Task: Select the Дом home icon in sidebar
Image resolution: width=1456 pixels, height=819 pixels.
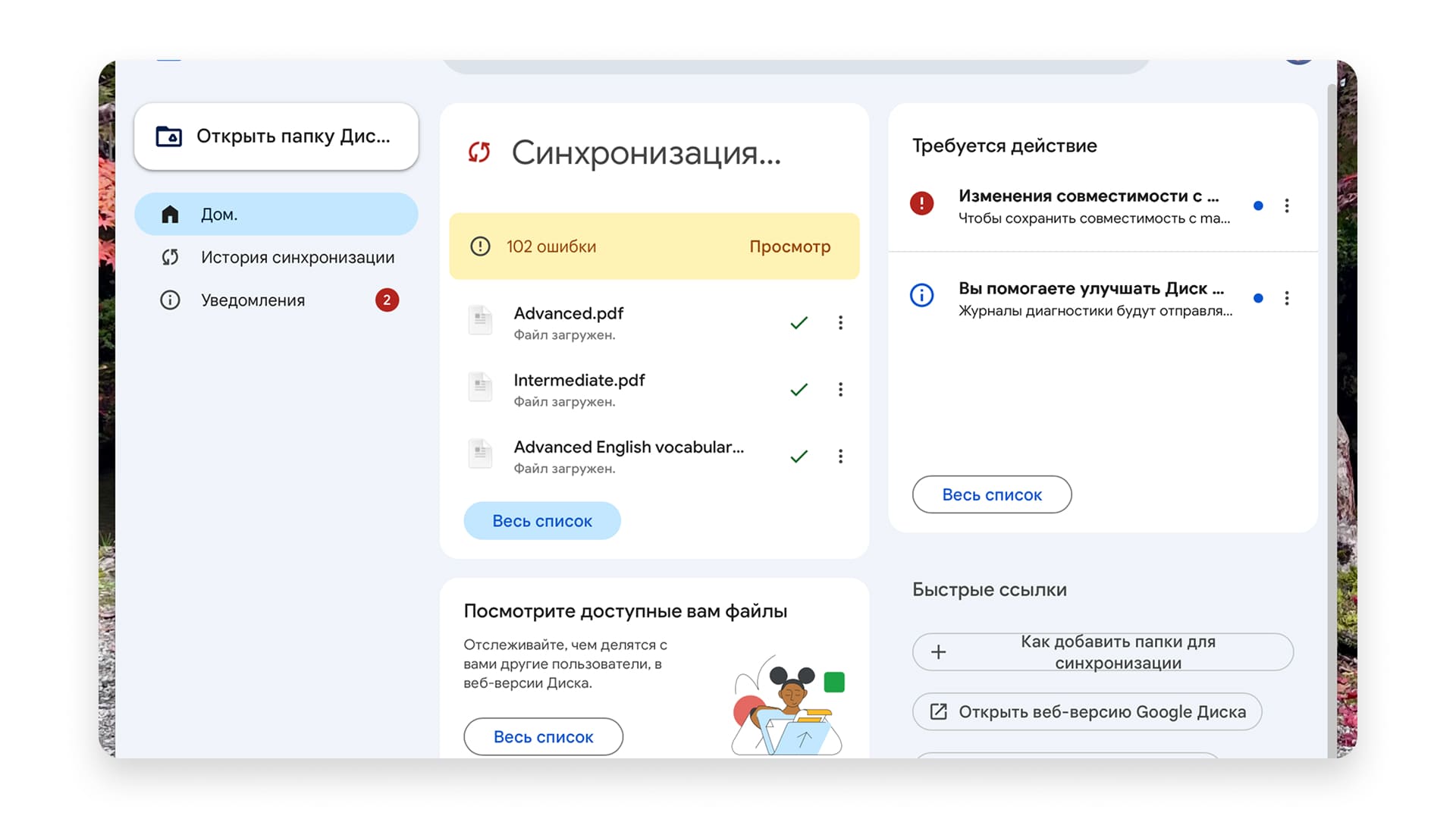Action: (169, 214)
